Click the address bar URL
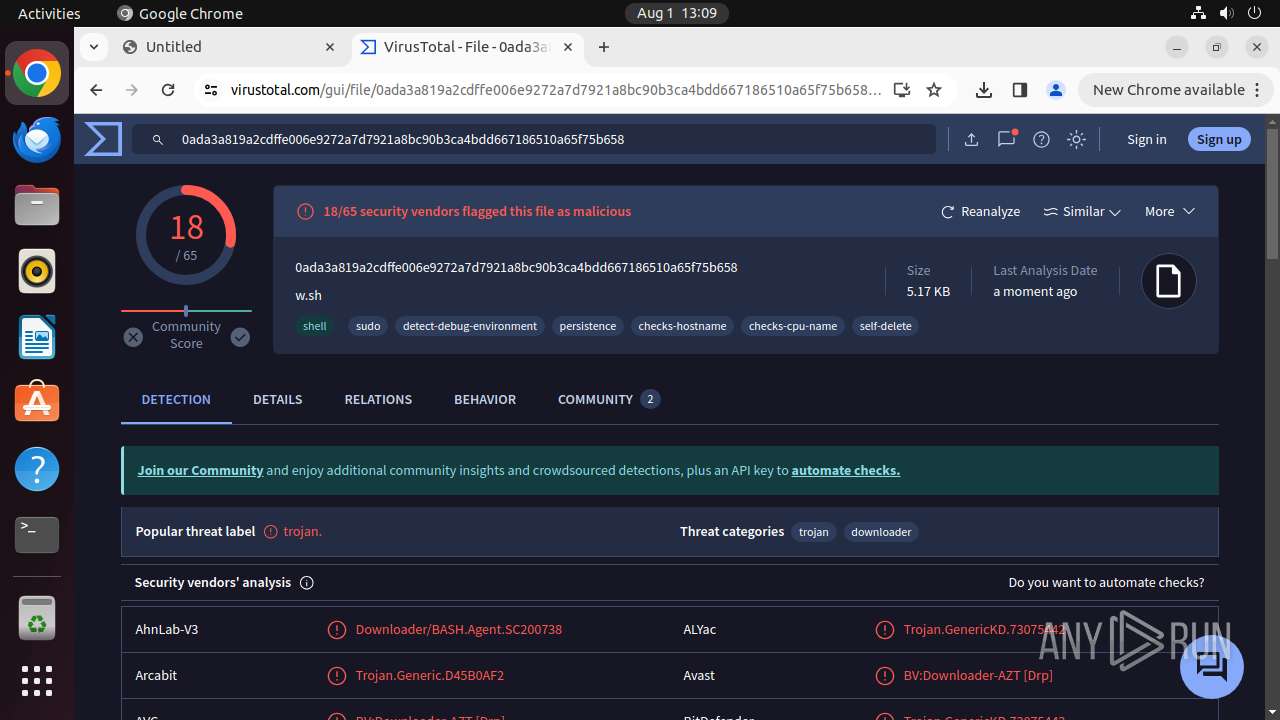The height and width of the screenshot is (720, 1280). [x=556, y=90]
